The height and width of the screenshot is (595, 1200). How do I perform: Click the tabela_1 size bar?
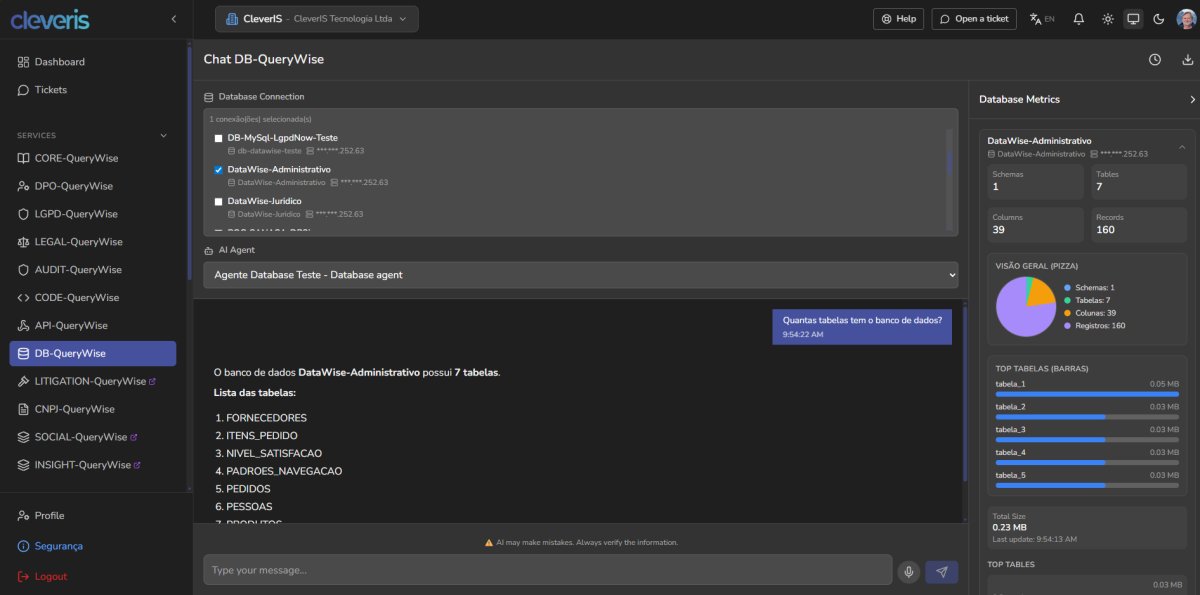tap(1087, 394)
